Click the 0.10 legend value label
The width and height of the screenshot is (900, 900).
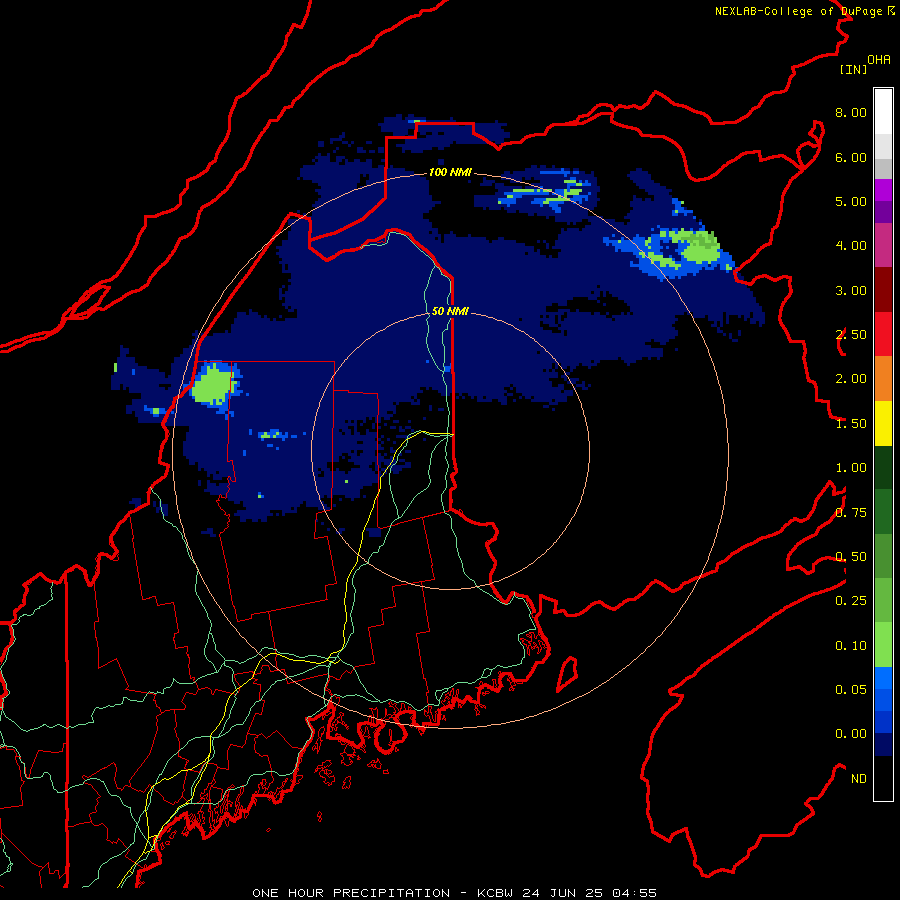[851, 646]
